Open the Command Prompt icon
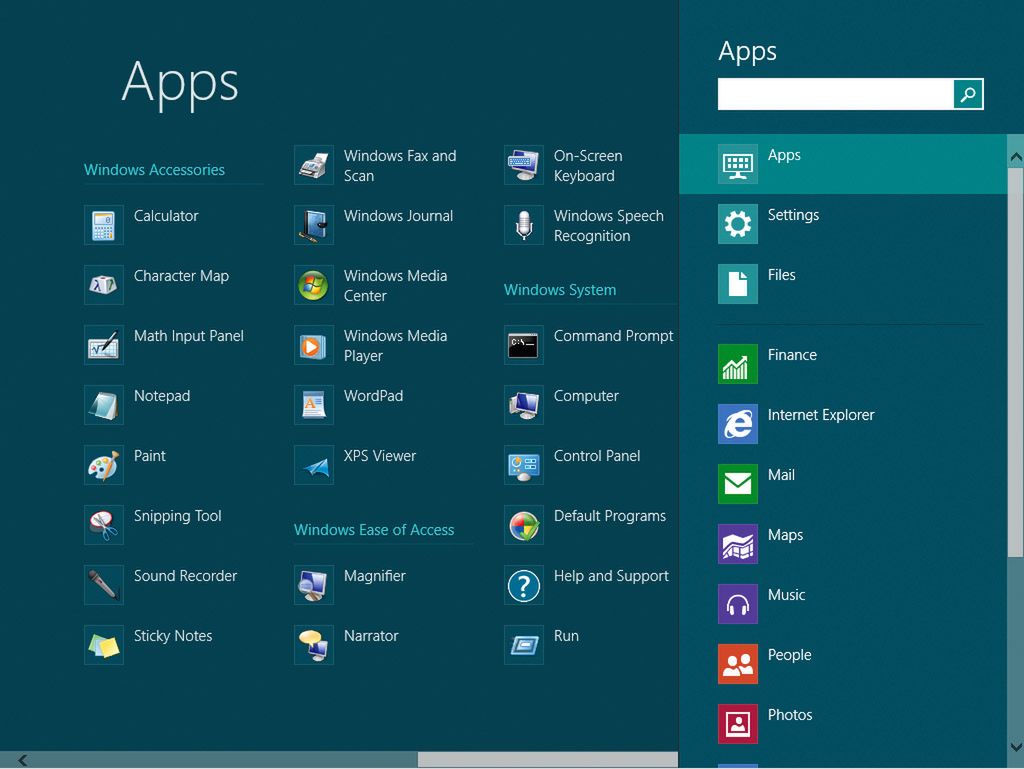 (x=524, y=345)
